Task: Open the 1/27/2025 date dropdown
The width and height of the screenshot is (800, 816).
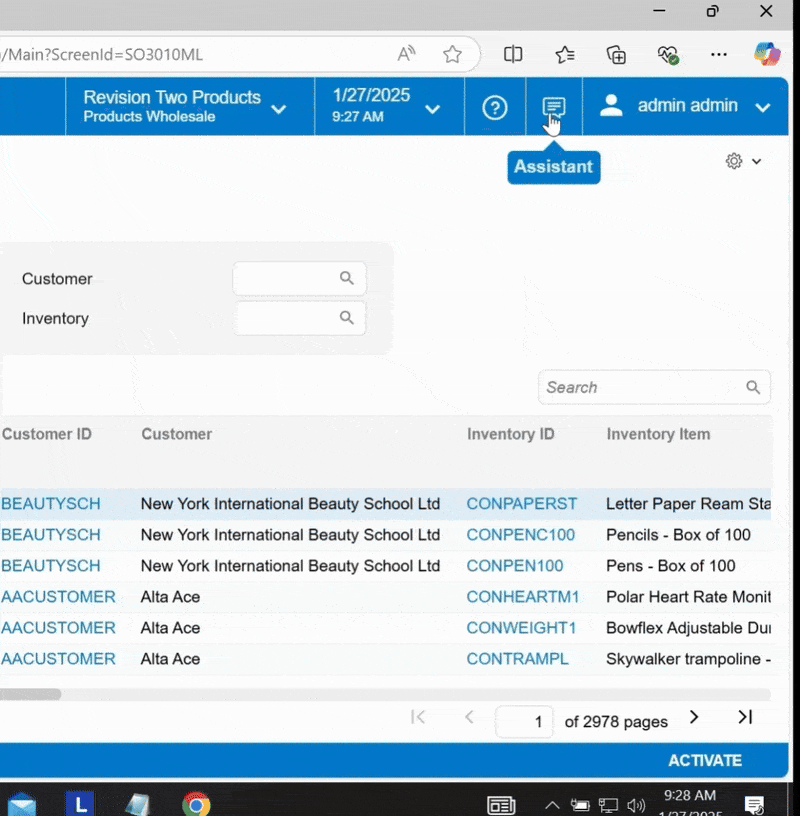Action: click(432, 112)
